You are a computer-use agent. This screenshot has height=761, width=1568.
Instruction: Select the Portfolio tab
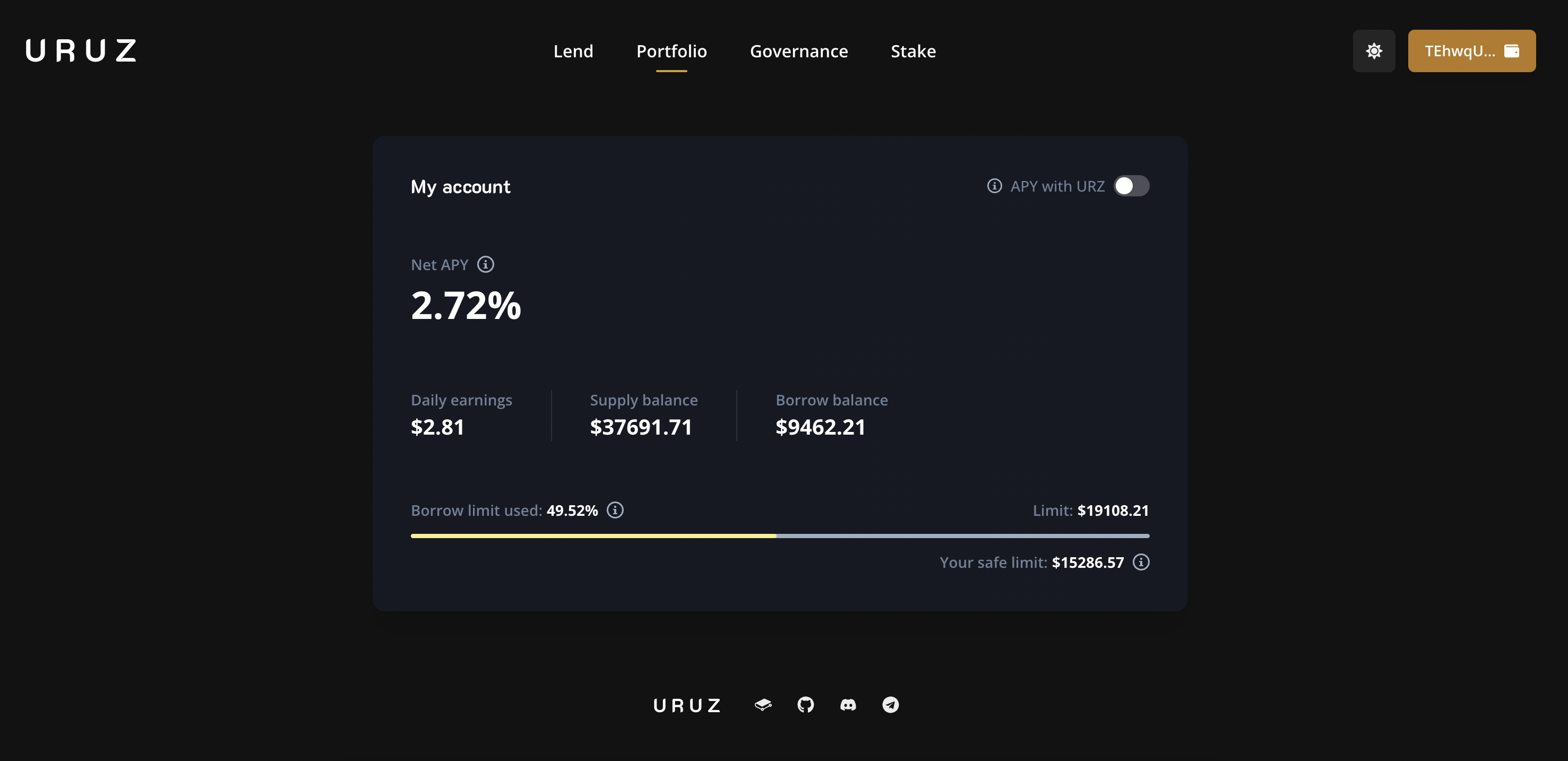(x=671, y=51)
